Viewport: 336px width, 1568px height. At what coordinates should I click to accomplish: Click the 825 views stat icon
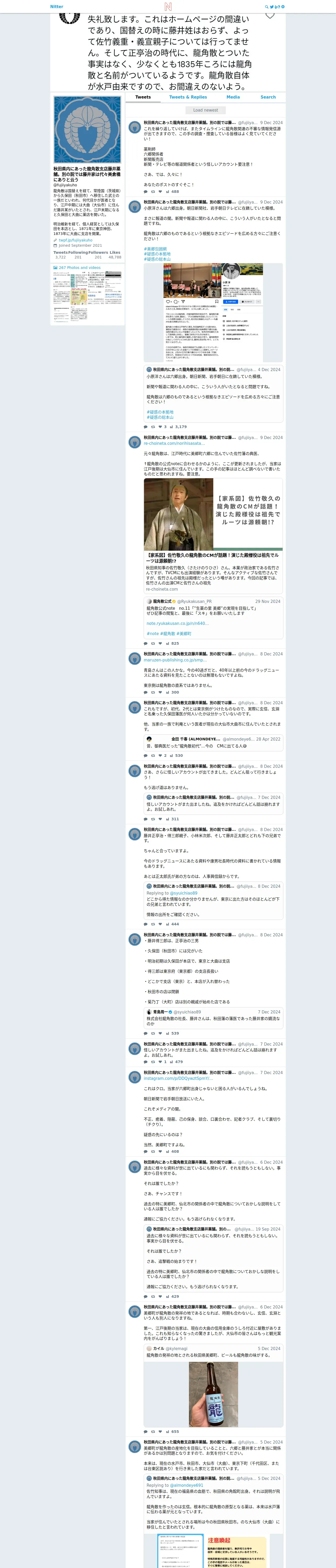coord(168,643)
